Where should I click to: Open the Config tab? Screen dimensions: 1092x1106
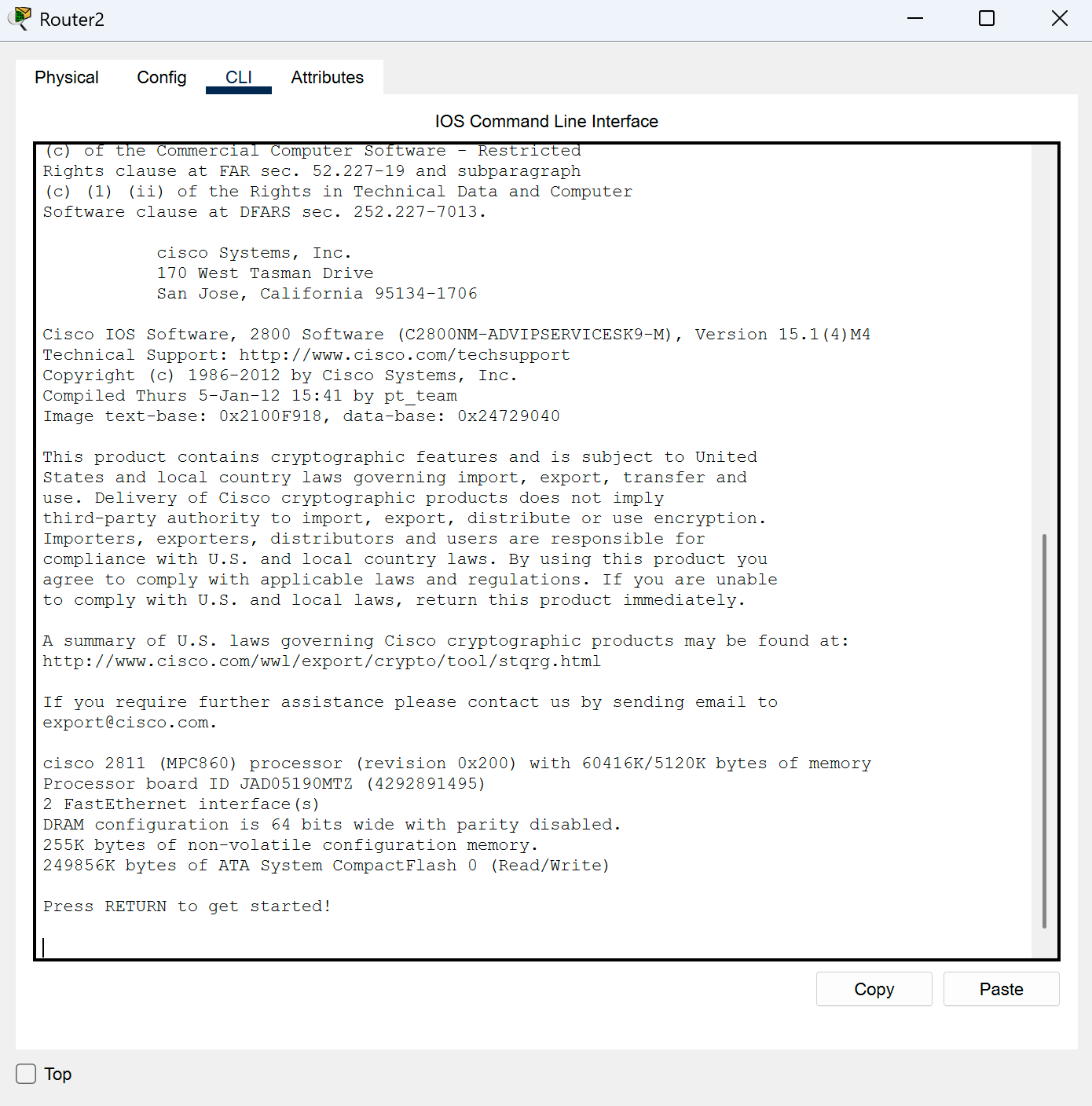(x=162, y=78)
